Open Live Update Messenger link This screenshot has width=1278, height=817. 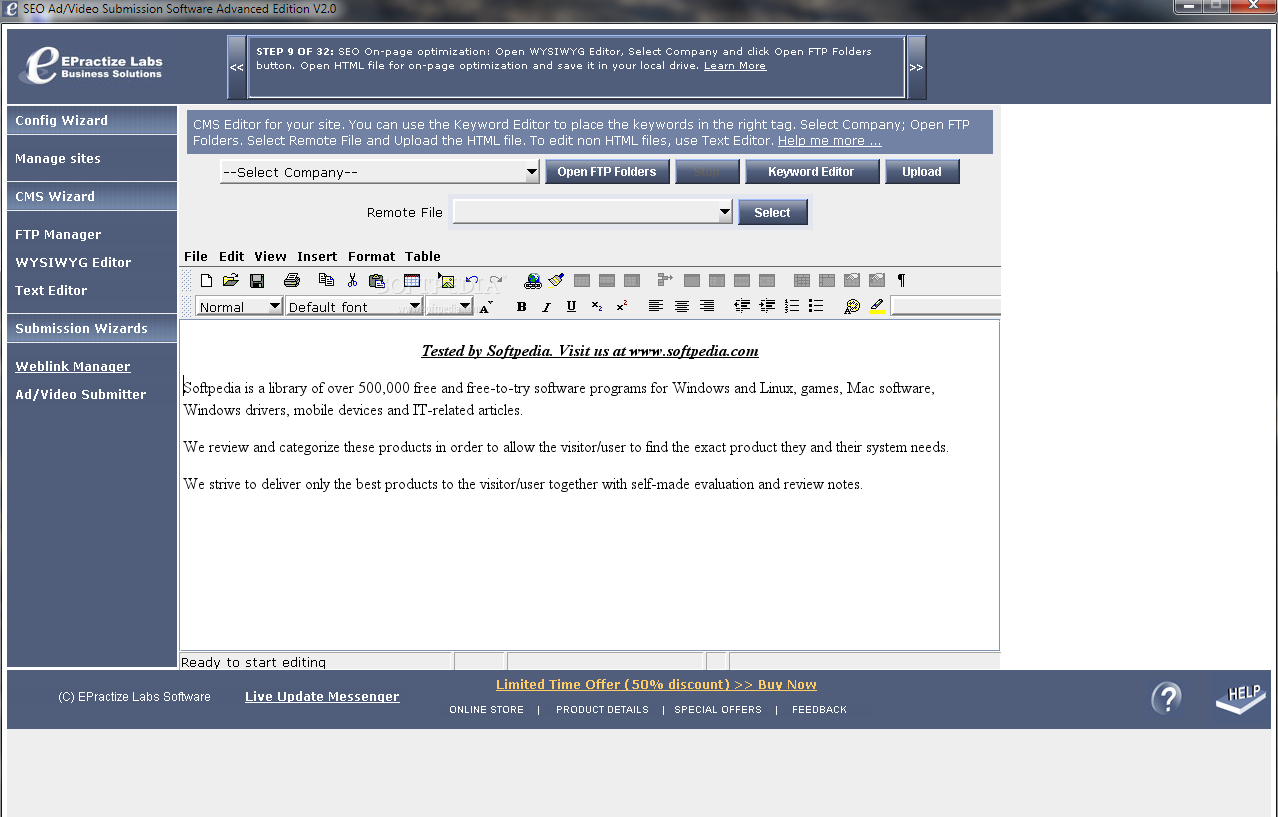[322, 697]
